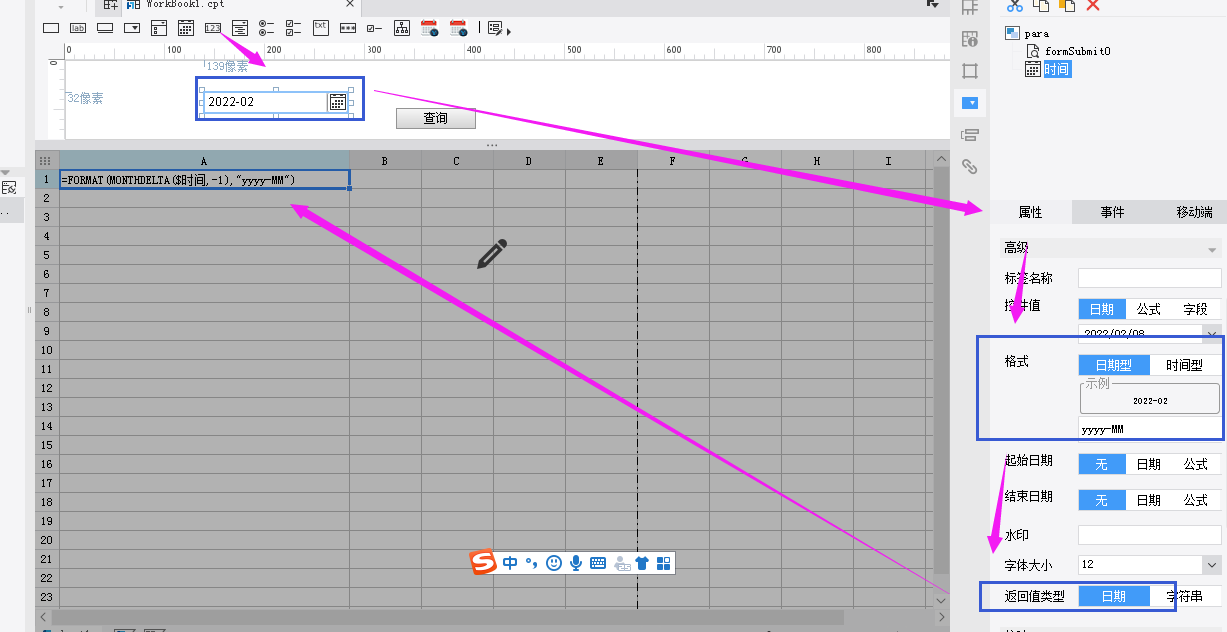1227x632 pixels.
Task: Select the date widget in parameter toolbar
Action: pos(186,28)
